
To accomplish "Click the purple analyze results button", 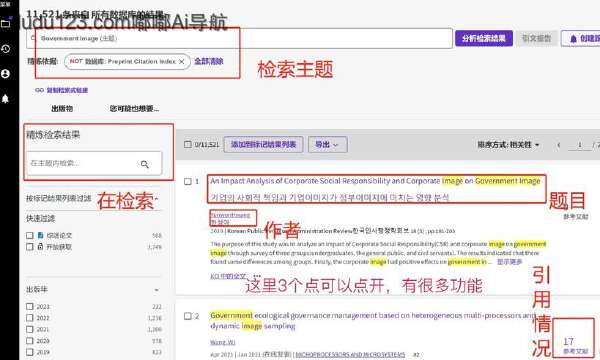I will (x=484, y=38).
